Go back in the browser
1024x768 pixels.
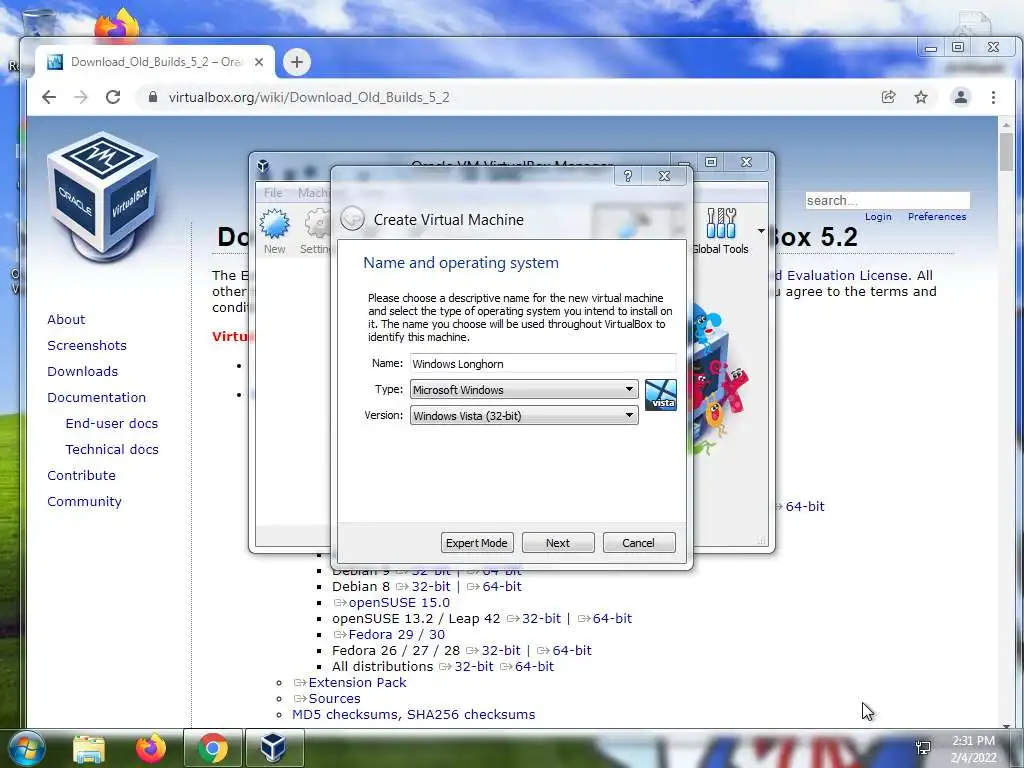pyautogui.click(x=49, y=97)
